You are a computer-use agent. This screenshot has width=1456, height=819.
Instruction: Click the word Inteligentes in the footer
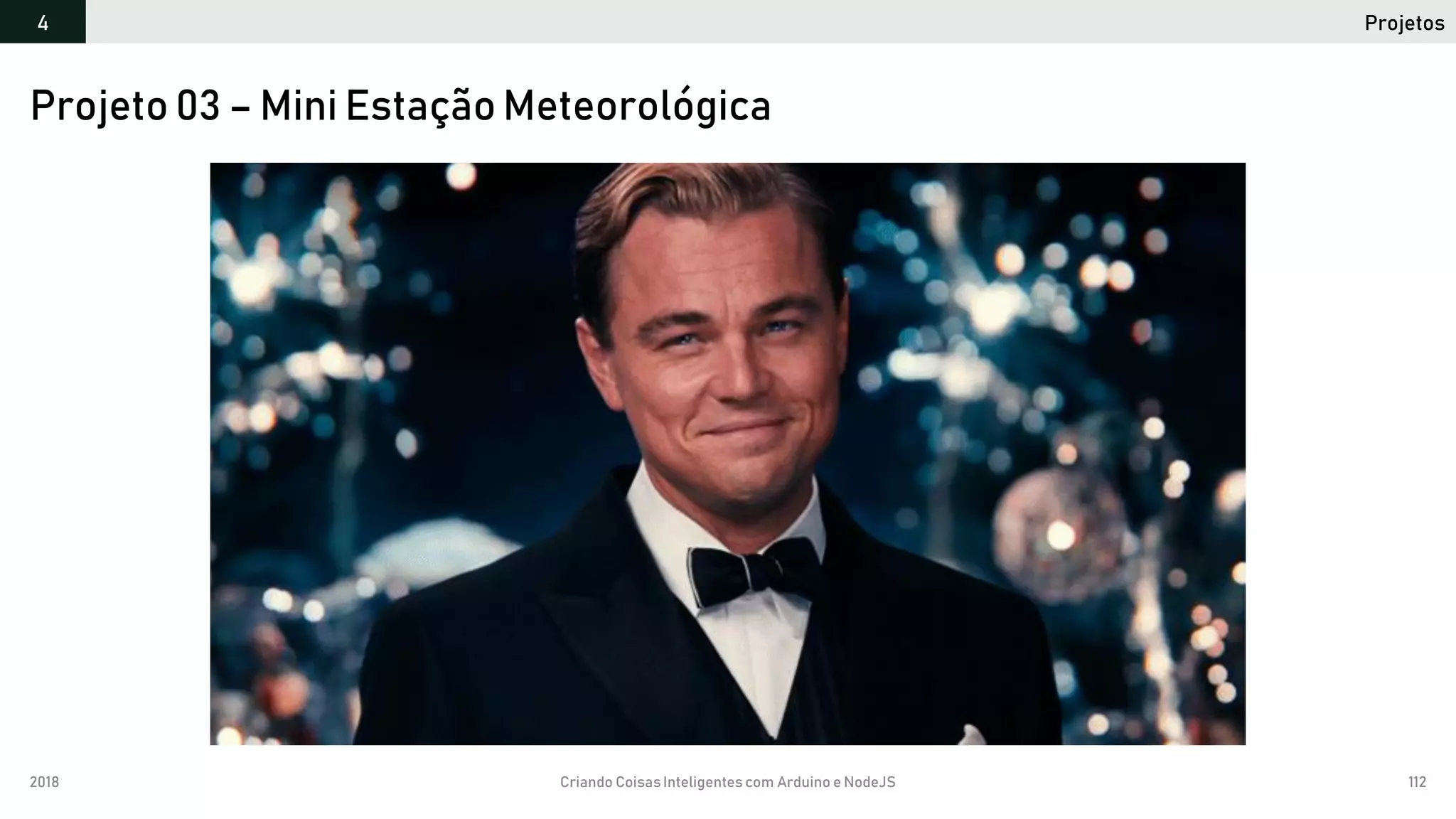(x=702, y=782)
